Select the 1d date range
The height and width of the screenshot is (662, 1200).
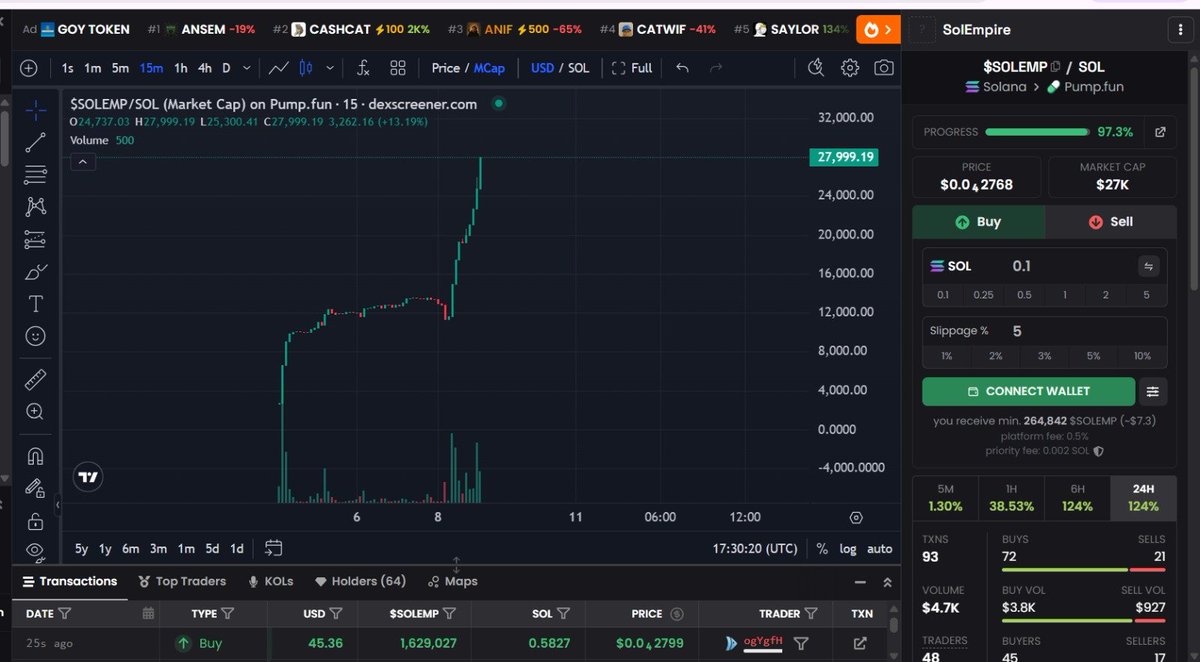click(237, 548)
